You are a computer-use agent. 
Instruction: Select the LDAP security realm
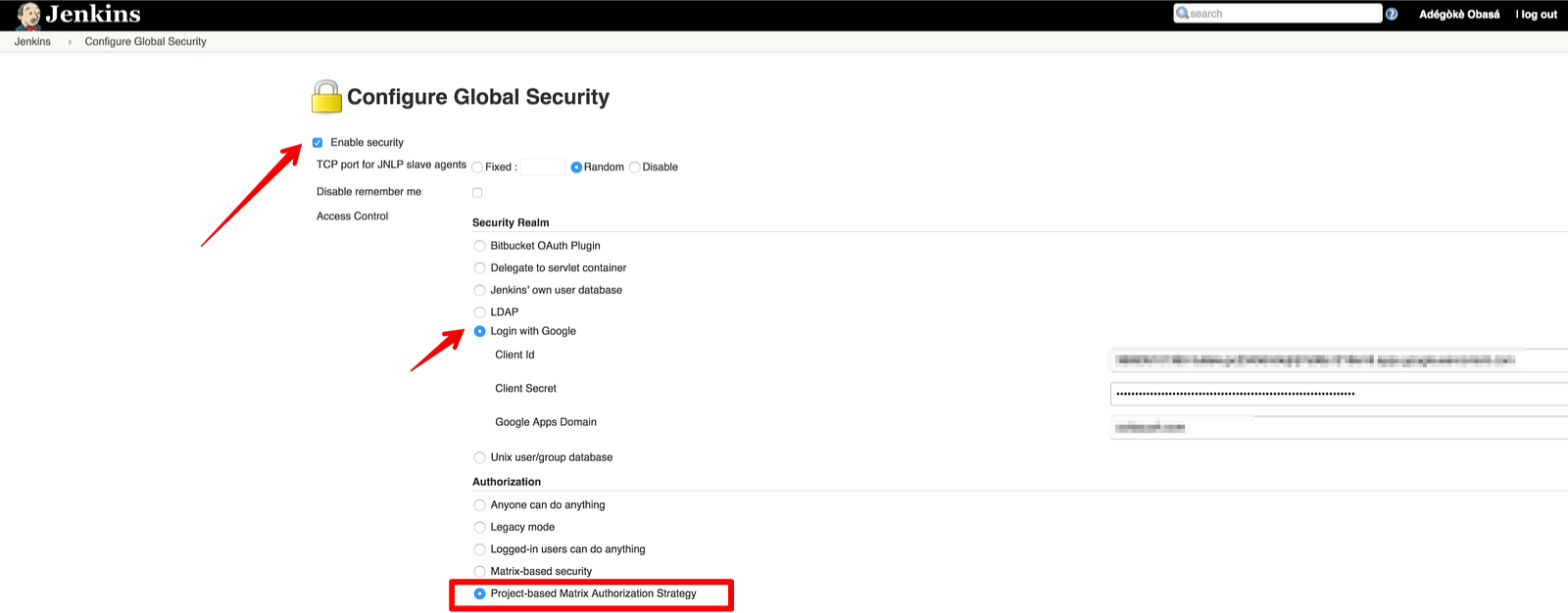[x=479, y=312]
